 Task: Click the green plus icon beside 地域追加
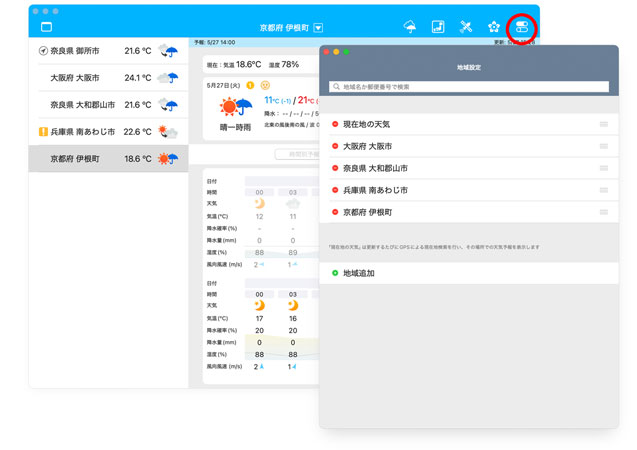tap(335, 272)
